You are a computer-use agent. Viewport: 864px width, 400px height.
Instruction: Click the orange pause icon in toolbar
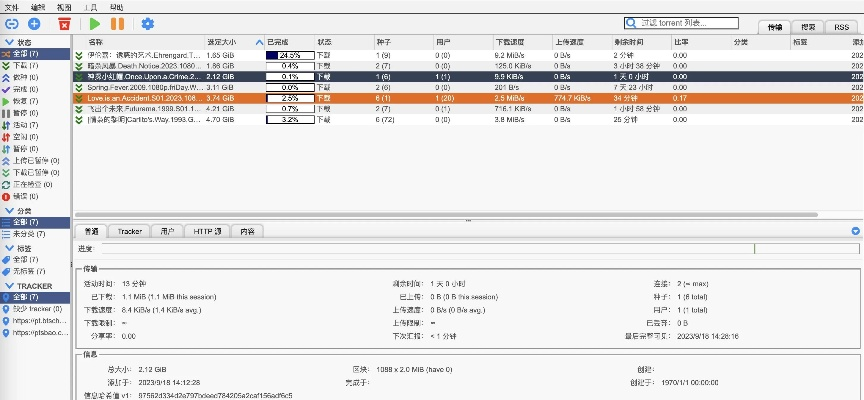117,23
